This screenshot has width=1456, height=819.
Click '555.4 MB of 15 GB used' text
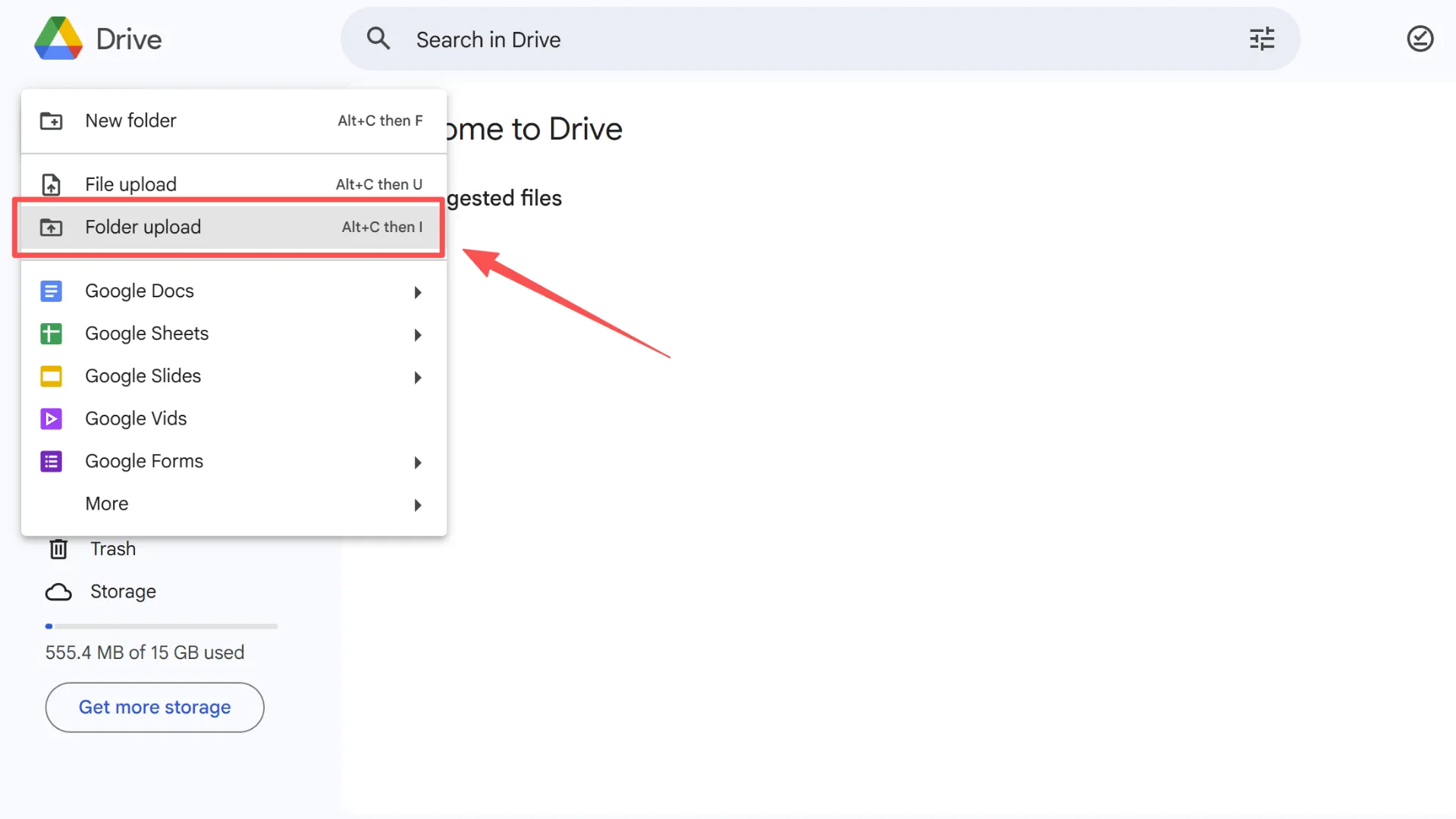144,653
